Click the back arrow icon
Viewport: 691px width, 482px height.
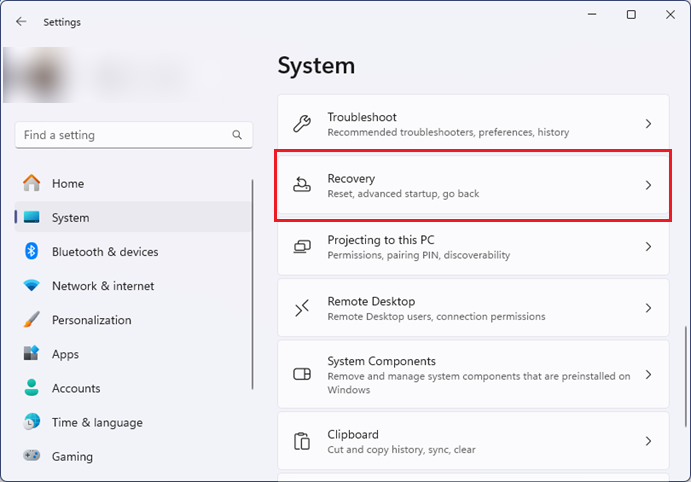click(x=21, y=22)
